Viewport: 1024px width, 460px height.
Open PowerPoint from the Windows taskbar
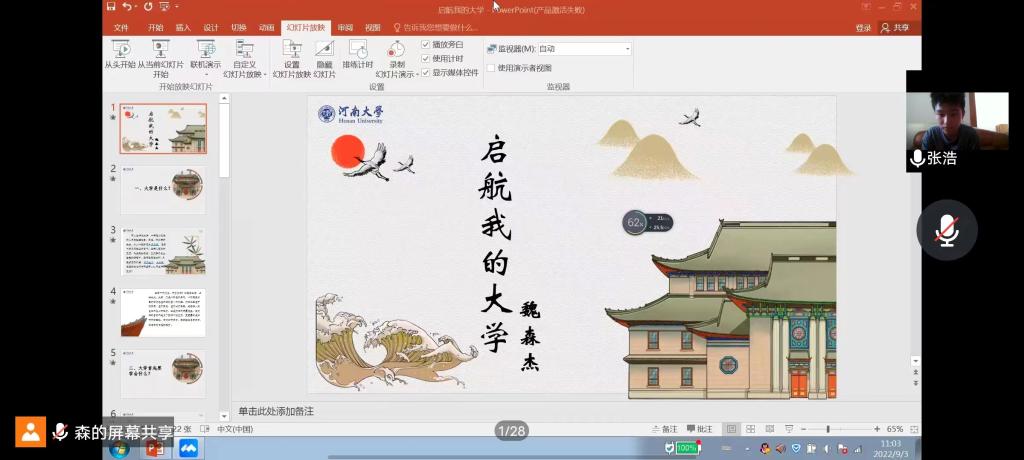click(x=155, y=448)
